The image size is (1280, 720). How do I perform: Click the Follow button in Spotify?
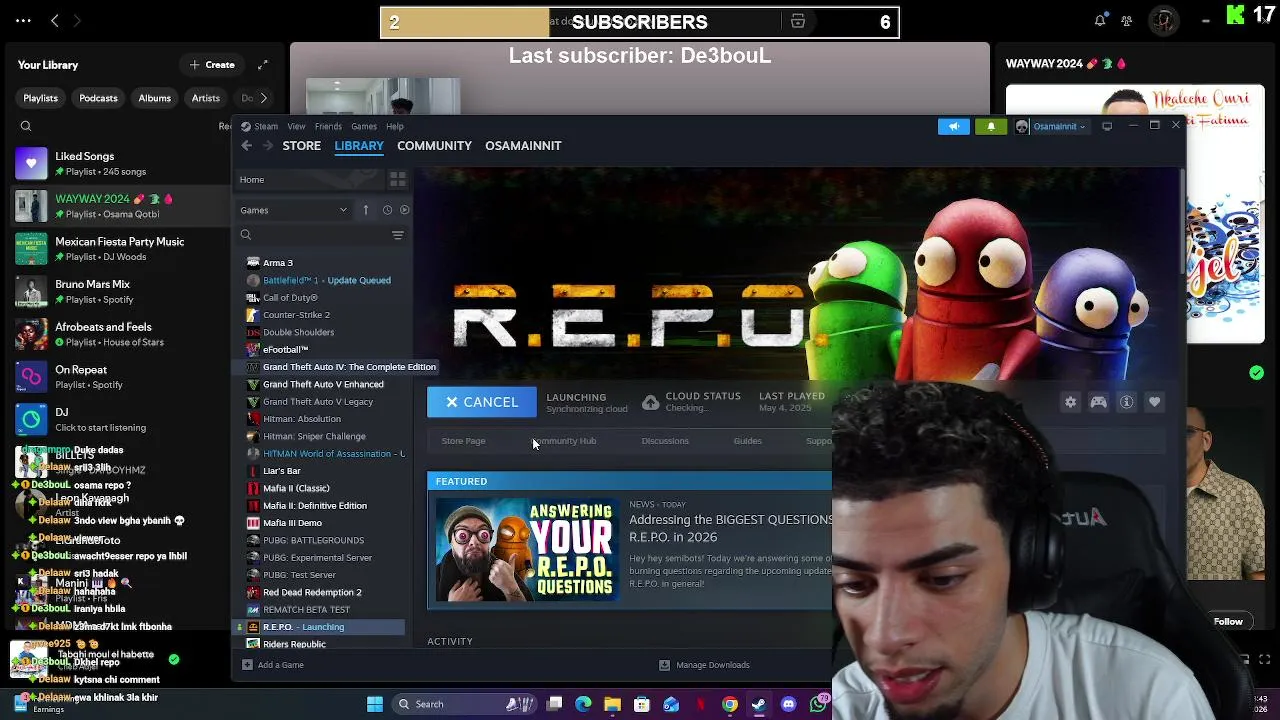point(1228,622)
